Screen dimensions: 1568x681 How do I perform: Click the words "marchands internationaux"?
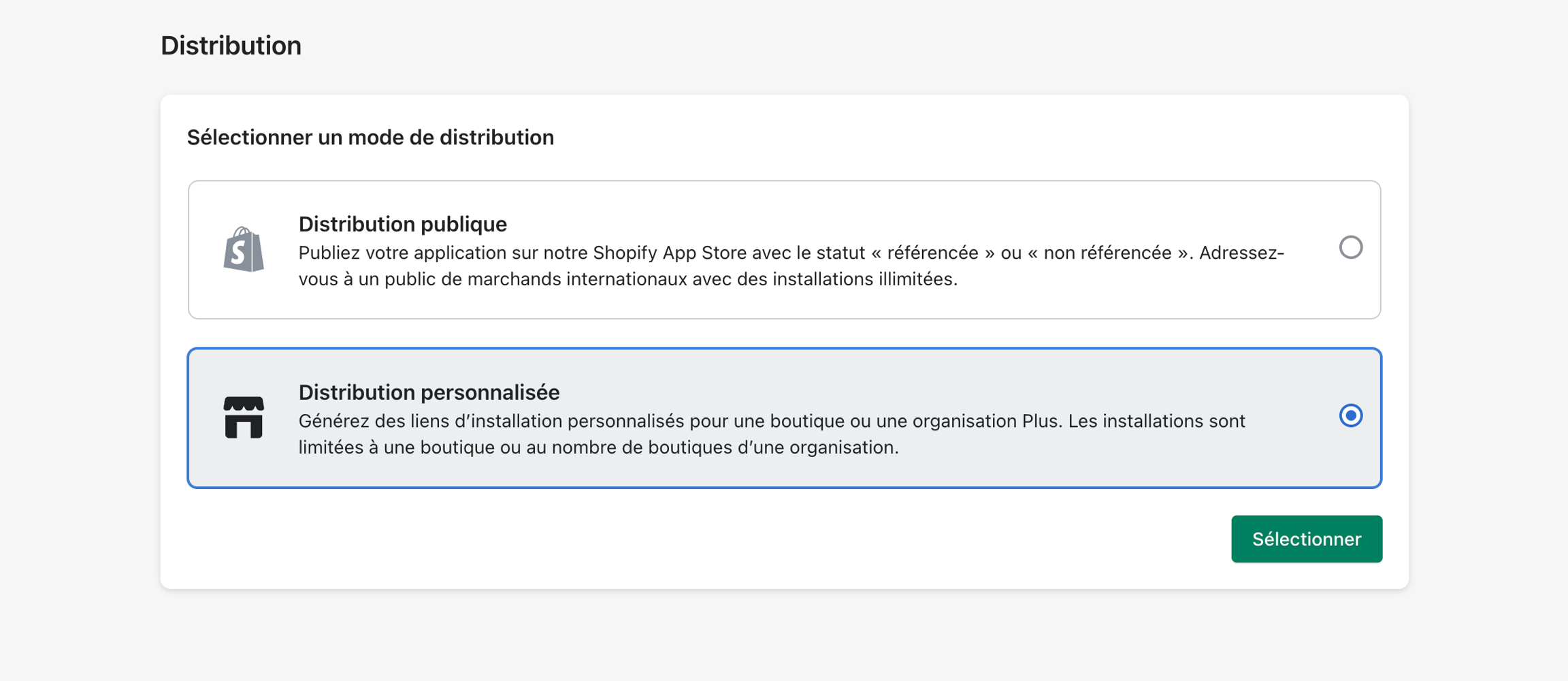coord(577,279)
